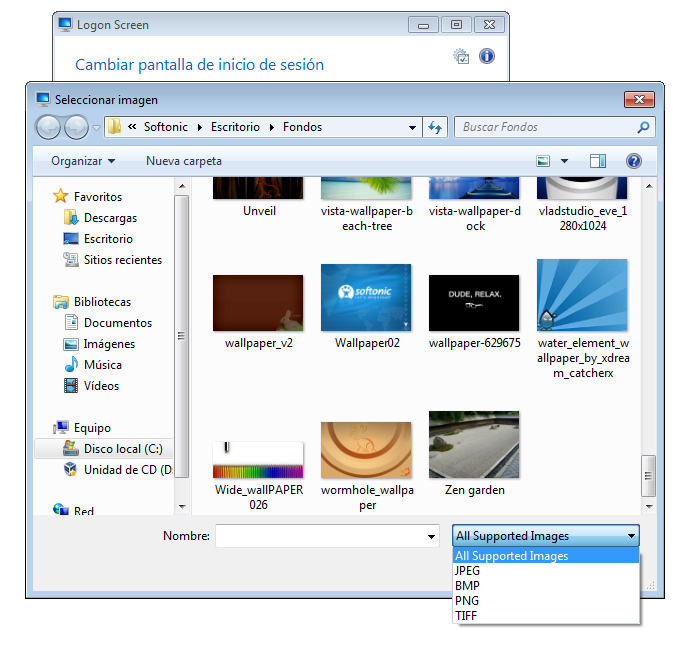Pick the TIFF file type option
The image size is (700, 670).
coord(466,616)
